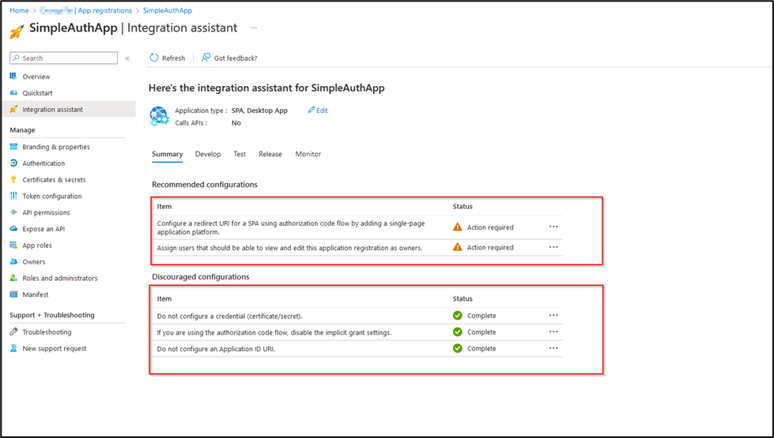Click the Edit link for application type
Image resolution: width=774 pixels, height=438 pixels.
322,110
